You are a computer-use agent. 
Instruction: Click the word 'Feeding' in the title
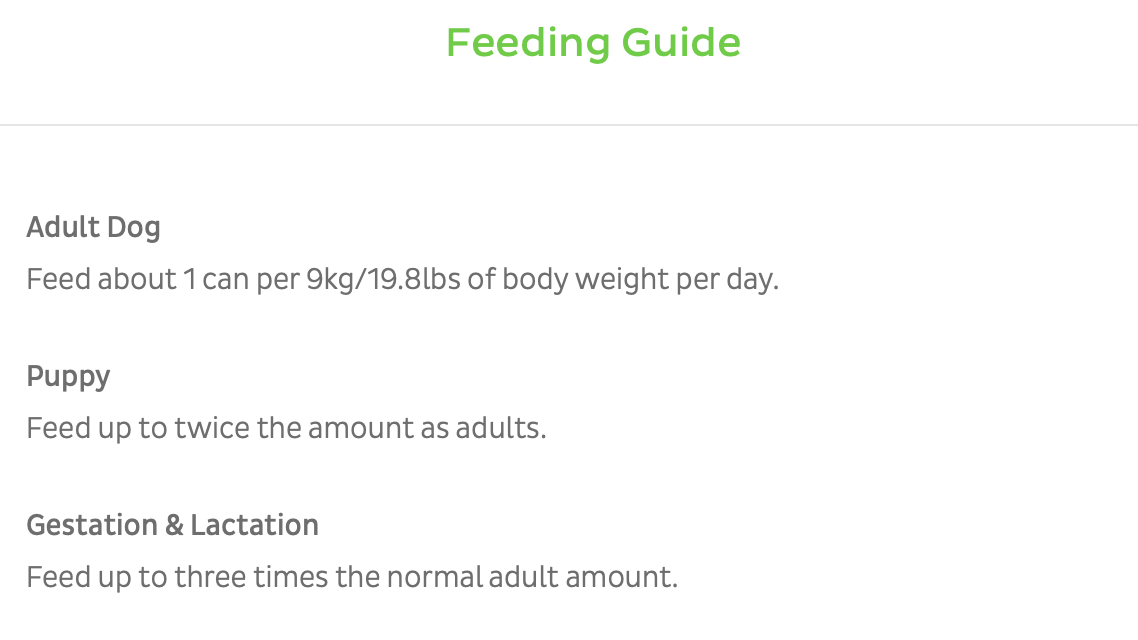click(527, 43)
